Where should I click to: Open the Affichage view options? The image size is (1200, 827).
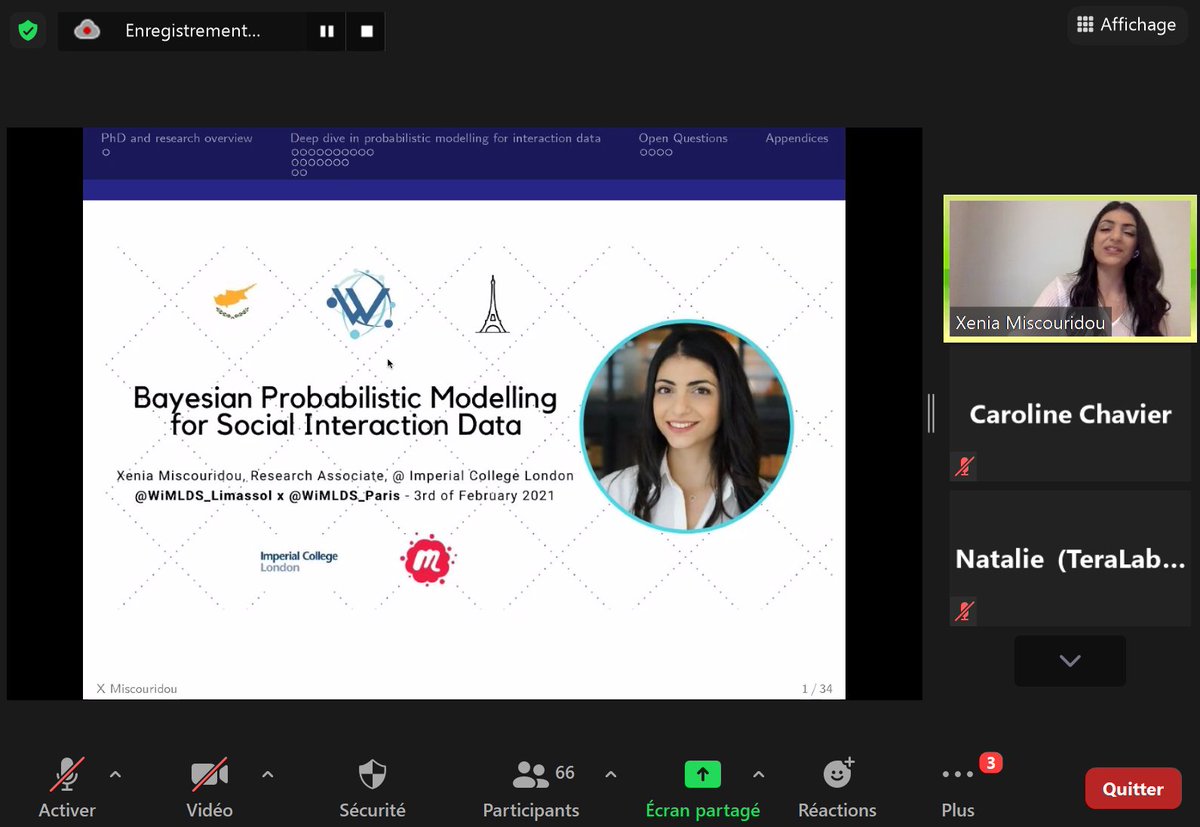coord(1126,25)
